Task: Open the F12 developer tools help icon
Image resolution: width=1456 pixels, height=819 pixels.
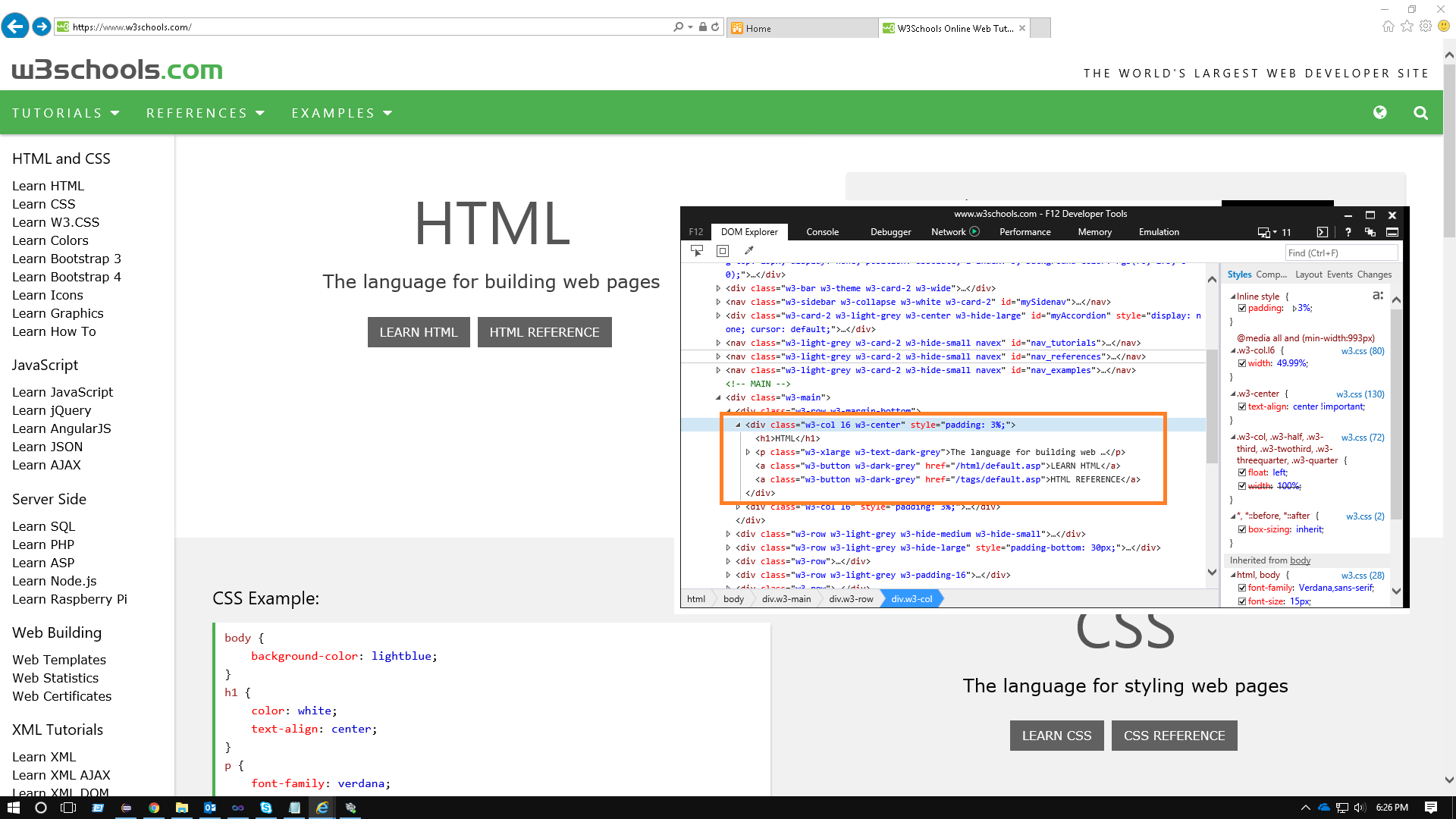Action: [1348, 232]
